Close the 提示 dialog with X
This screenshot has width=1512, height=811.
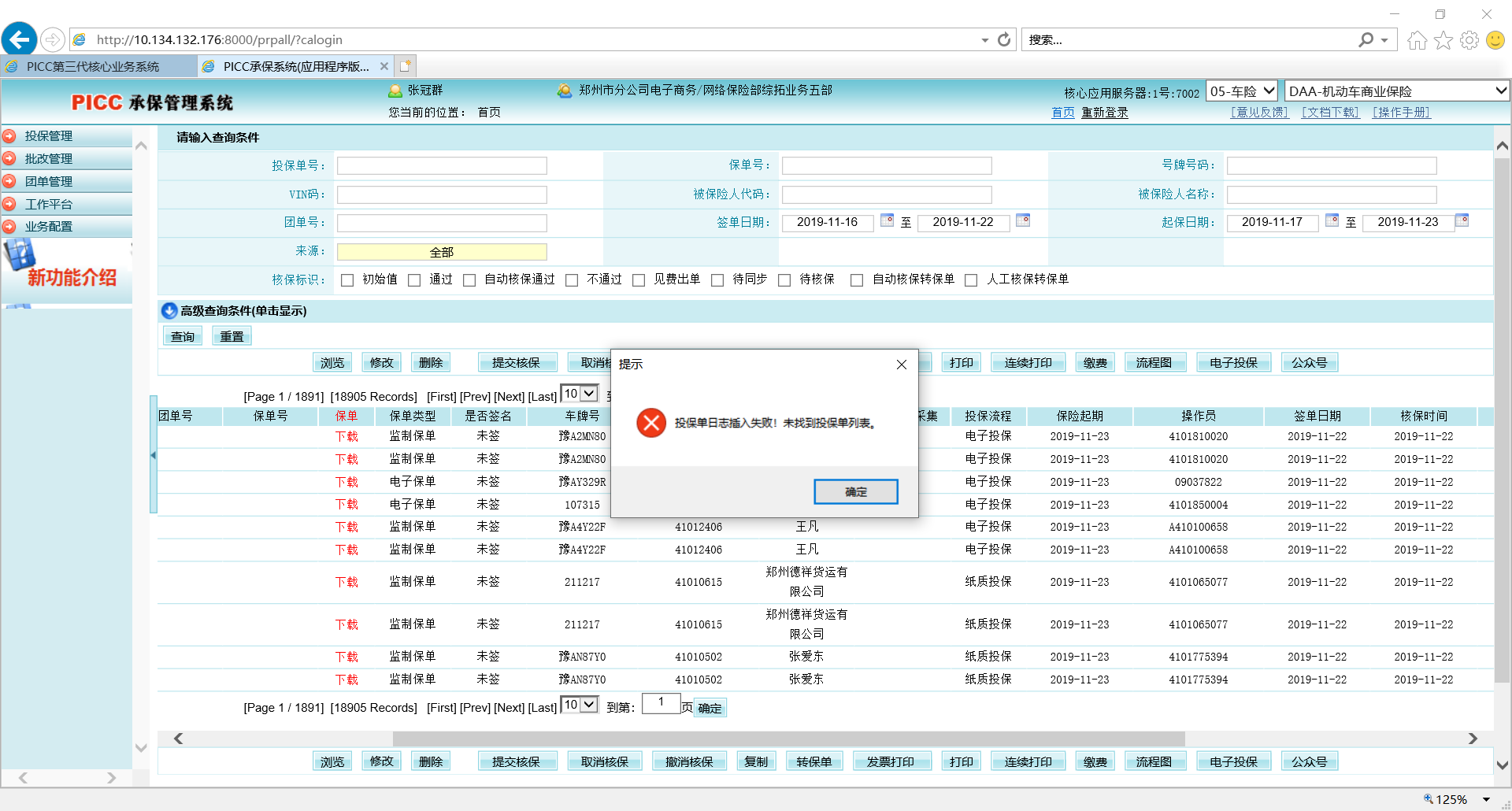point(902,365)
